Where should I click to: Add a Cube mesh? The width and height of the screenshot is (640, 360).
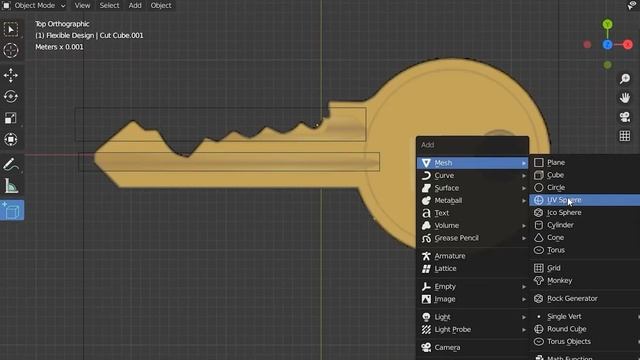[584, 175]
